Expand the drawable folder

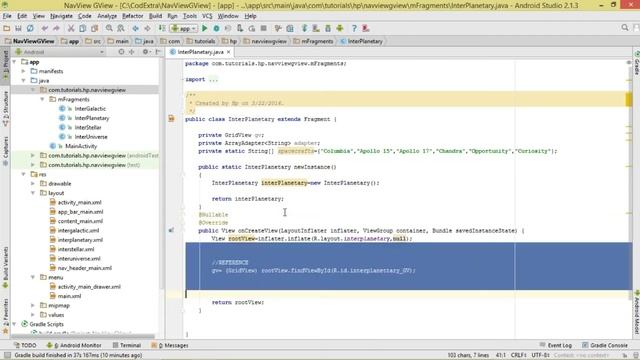pyautogui.click(x=33, y=184)
